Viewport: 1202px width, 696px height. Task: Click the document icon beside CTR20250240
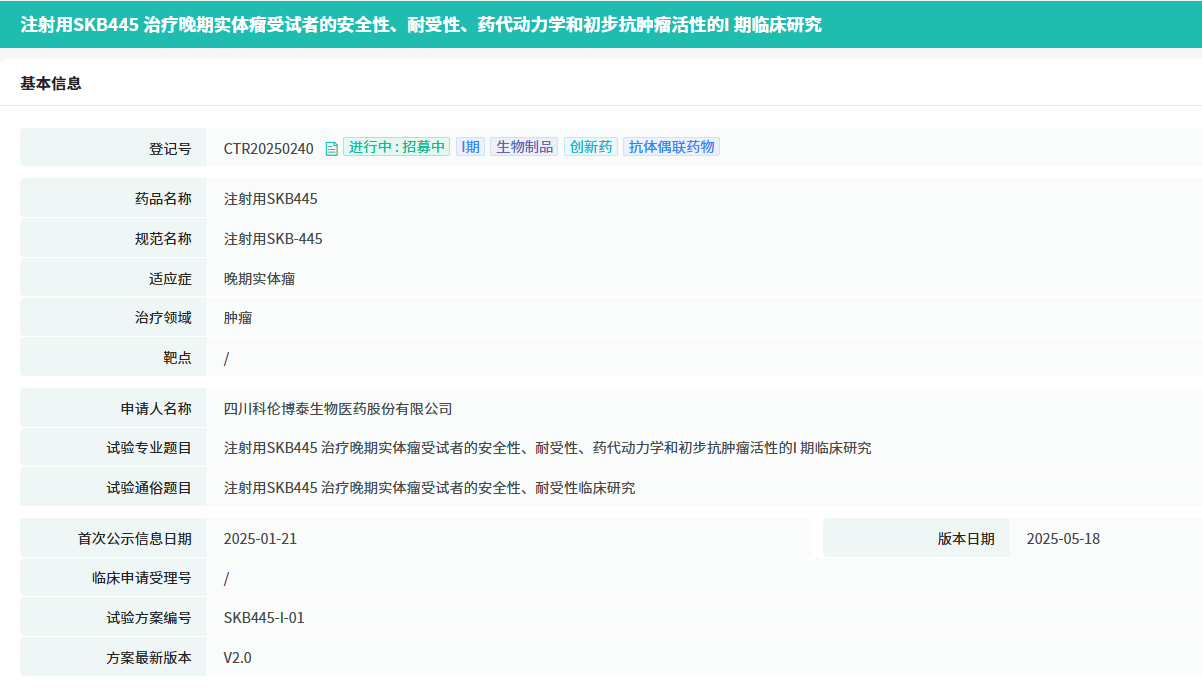(332, 148)
